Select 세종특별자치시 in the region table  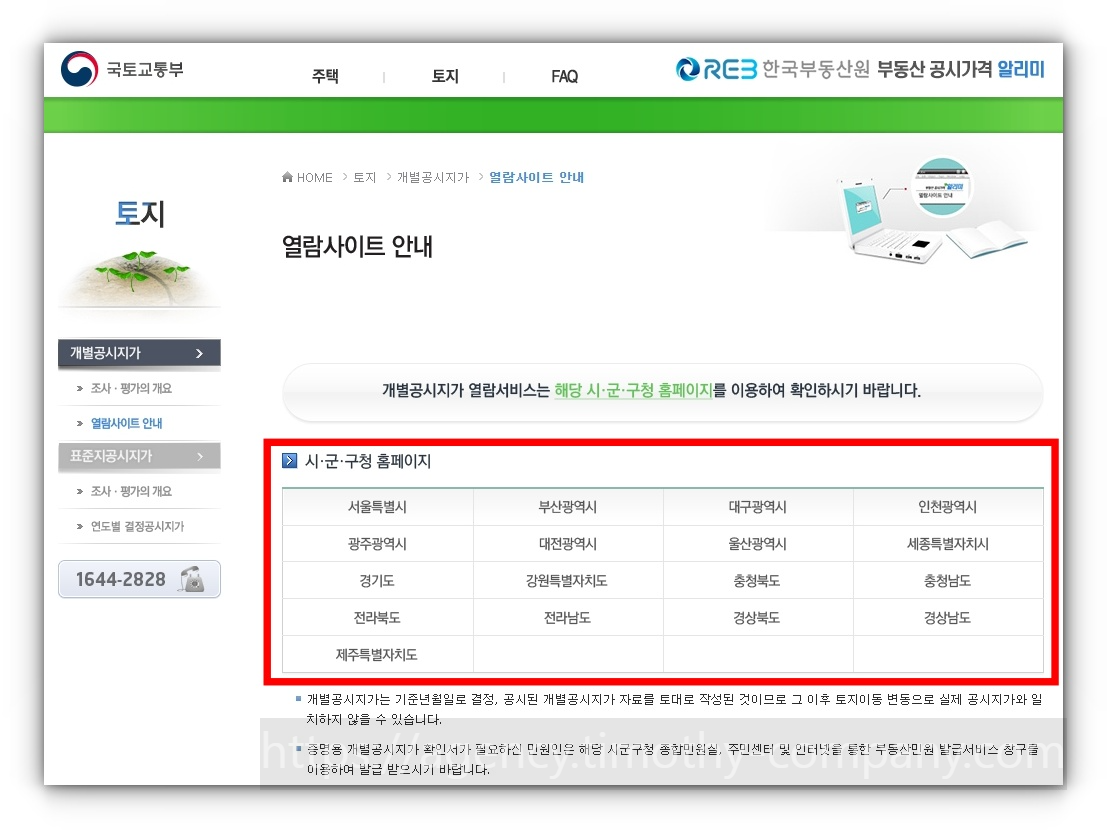point(948,543)
